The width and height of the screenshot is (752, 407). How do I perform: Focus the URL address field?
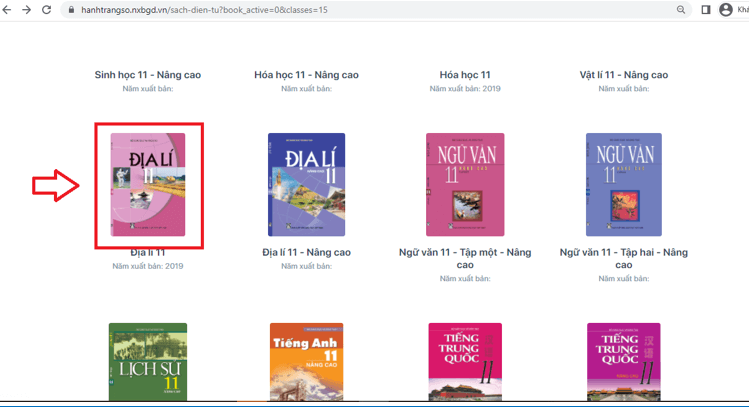(x=376, y=10)
